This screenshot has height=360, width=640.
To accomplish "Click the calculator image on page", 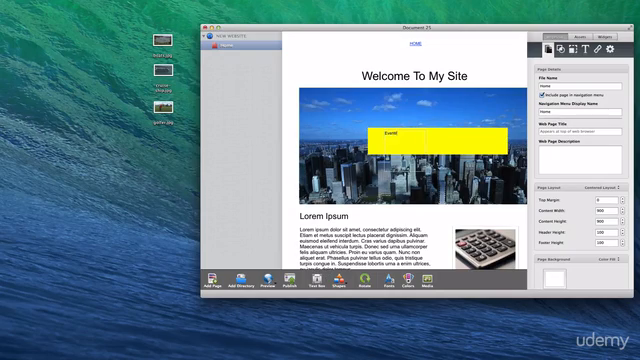I will pyautogui.click(x=485, y=249).
